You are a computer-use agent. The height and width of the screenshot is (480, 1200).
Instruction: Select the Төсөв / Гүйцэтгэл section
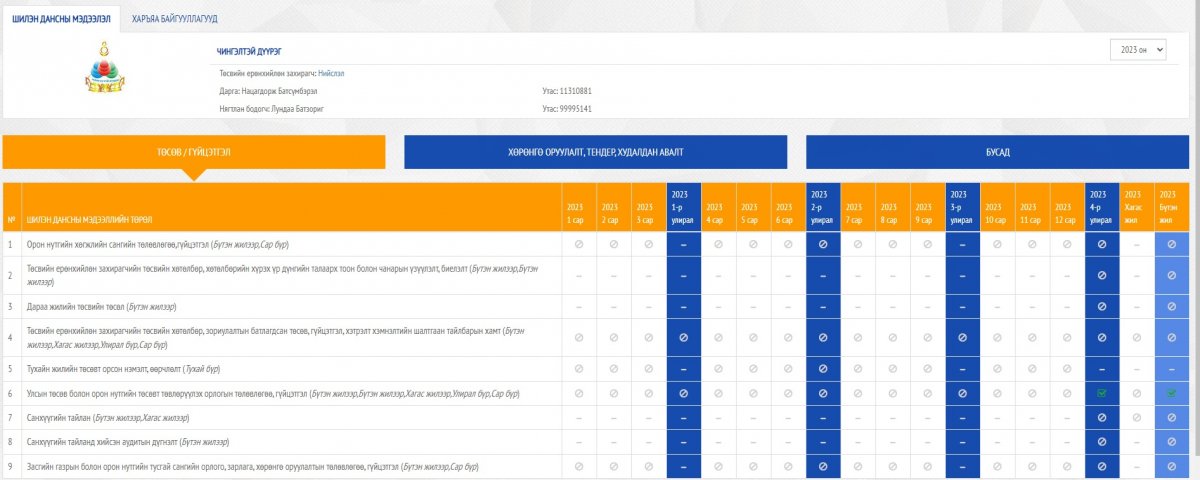[x=194, y=152]
